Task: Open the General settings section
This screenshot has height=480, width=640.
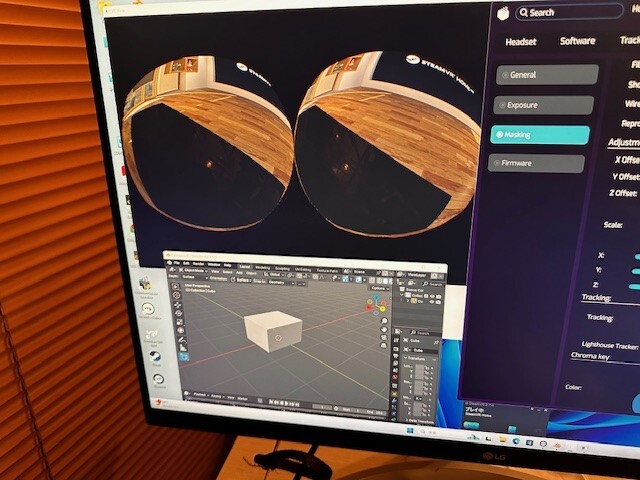Action: tap(547, 75)
